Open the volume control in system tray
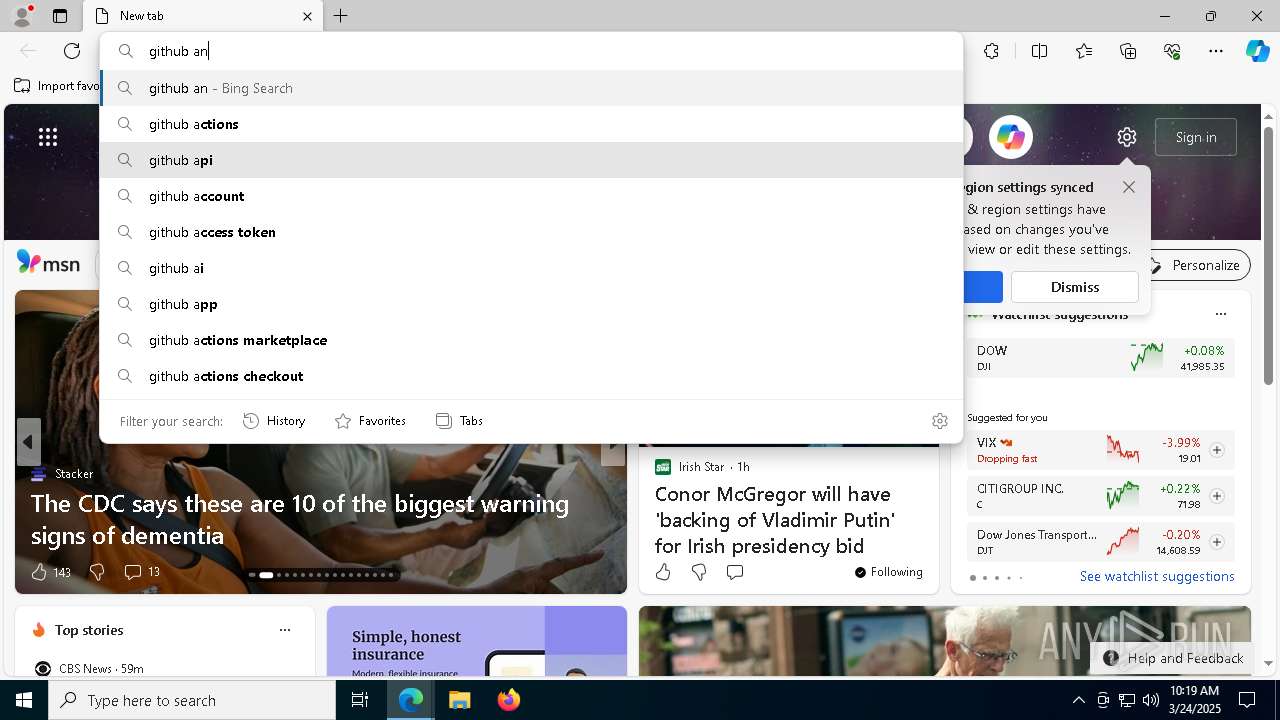The image size is (1280, 720). coord(1150,700)
